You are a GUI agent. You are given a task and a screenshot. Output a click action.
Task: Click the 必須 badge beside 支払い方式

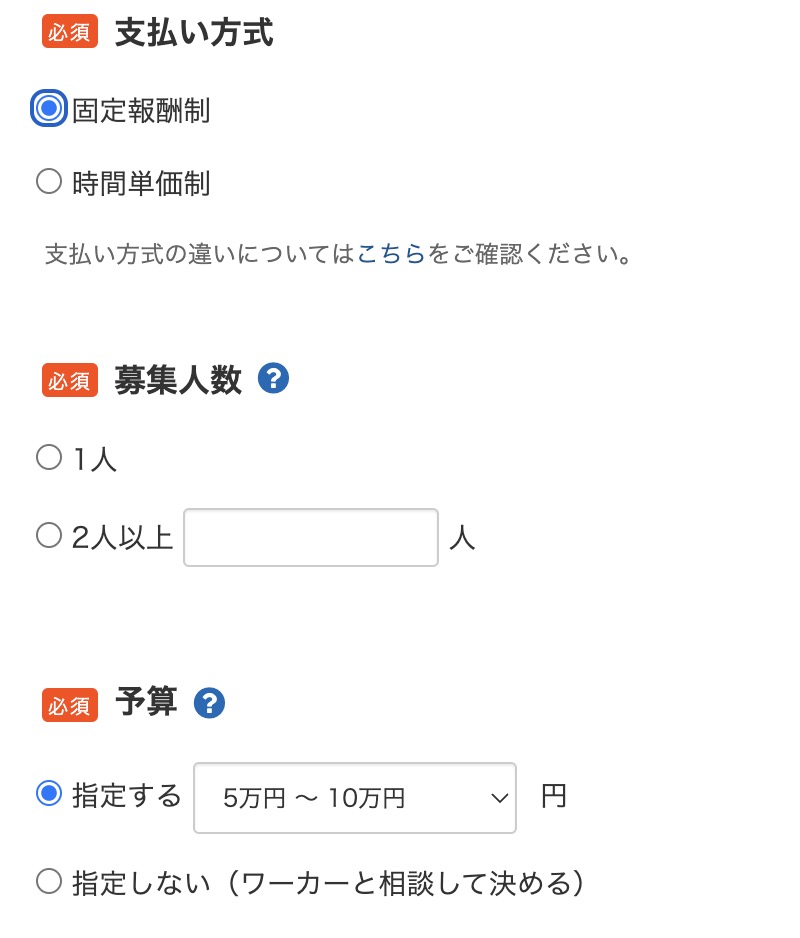pos(70,32)
